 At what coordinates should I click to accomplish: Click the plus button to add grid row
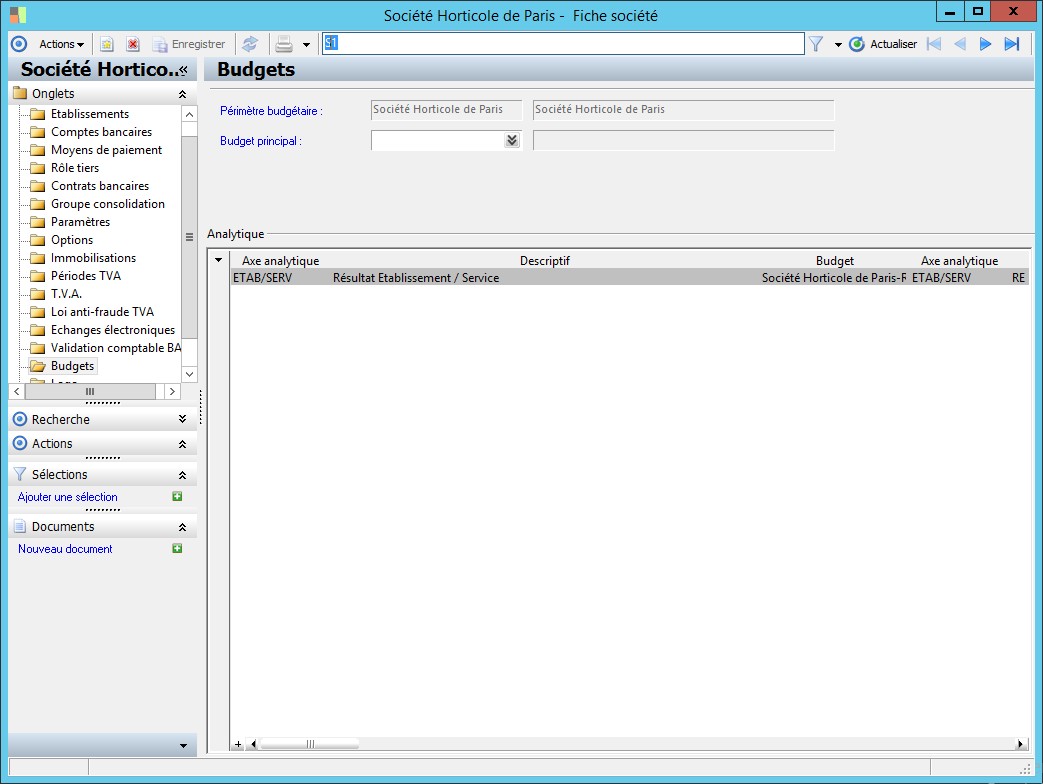238,744
